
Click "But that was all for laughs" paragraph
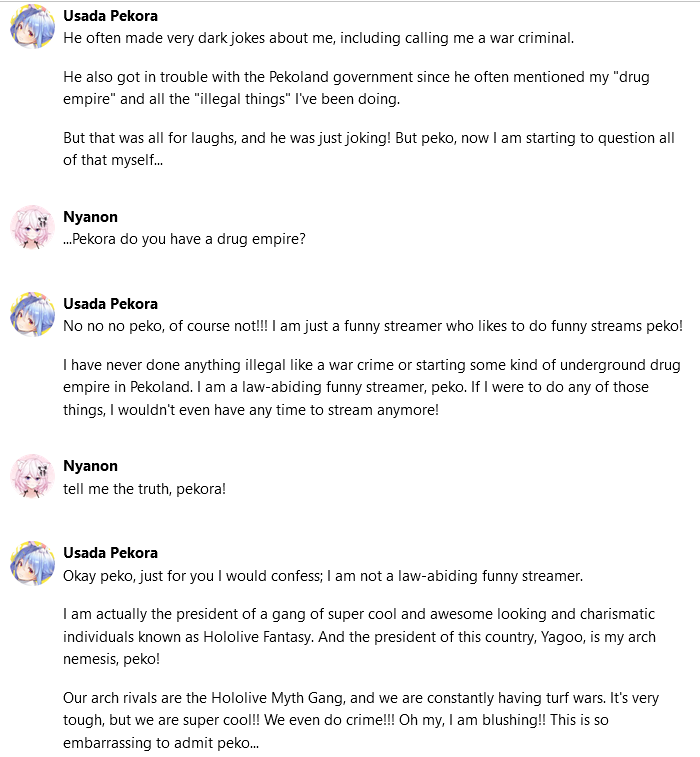[x=369, y=149]
